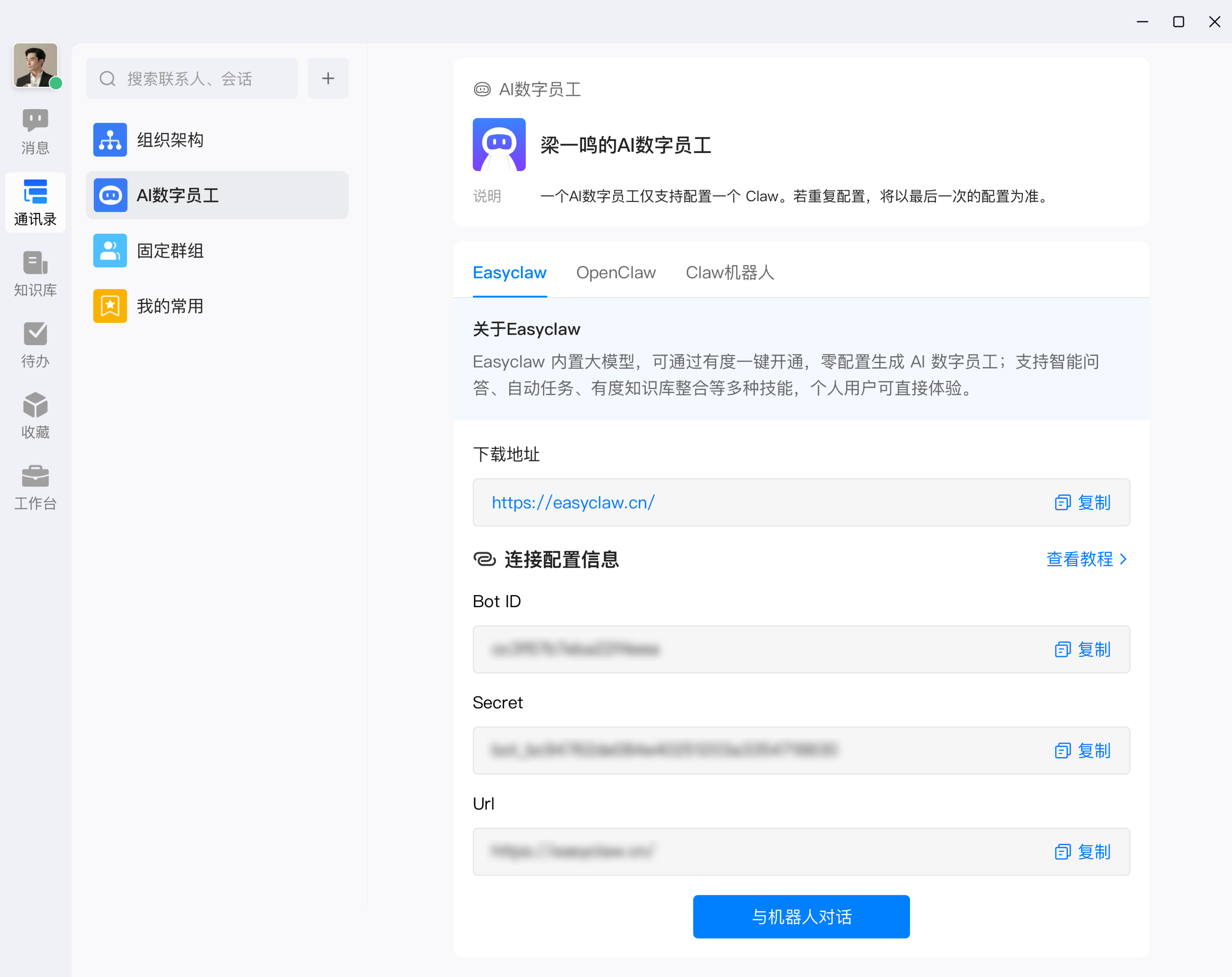Image resolution: width=1232 pixels, height=977 pixels.
Task: Click 与机器人对话 chat with robot button
Action: 801,916
